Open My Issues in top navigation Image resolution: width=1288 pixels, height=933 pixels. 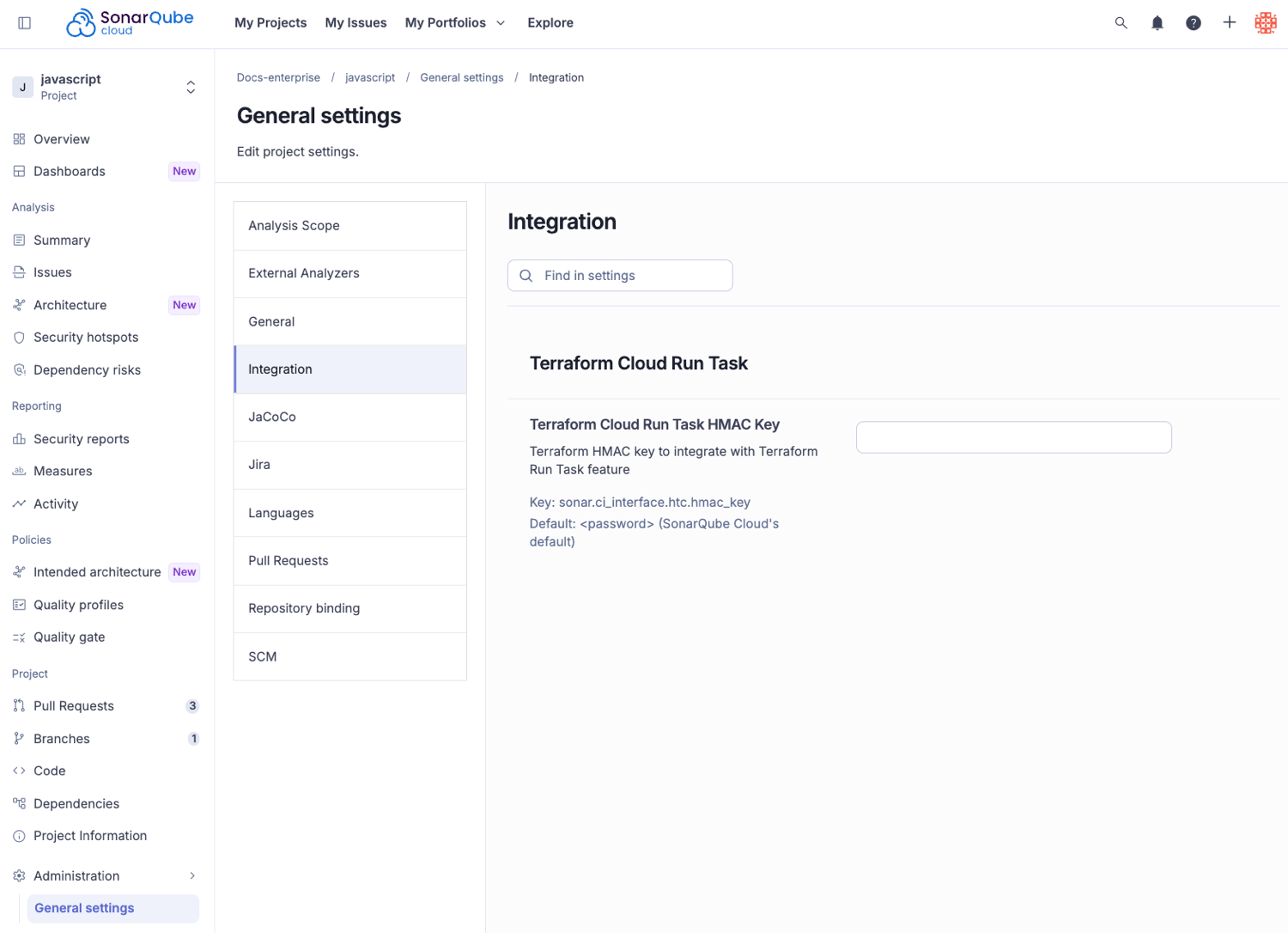tap(355, 23)
